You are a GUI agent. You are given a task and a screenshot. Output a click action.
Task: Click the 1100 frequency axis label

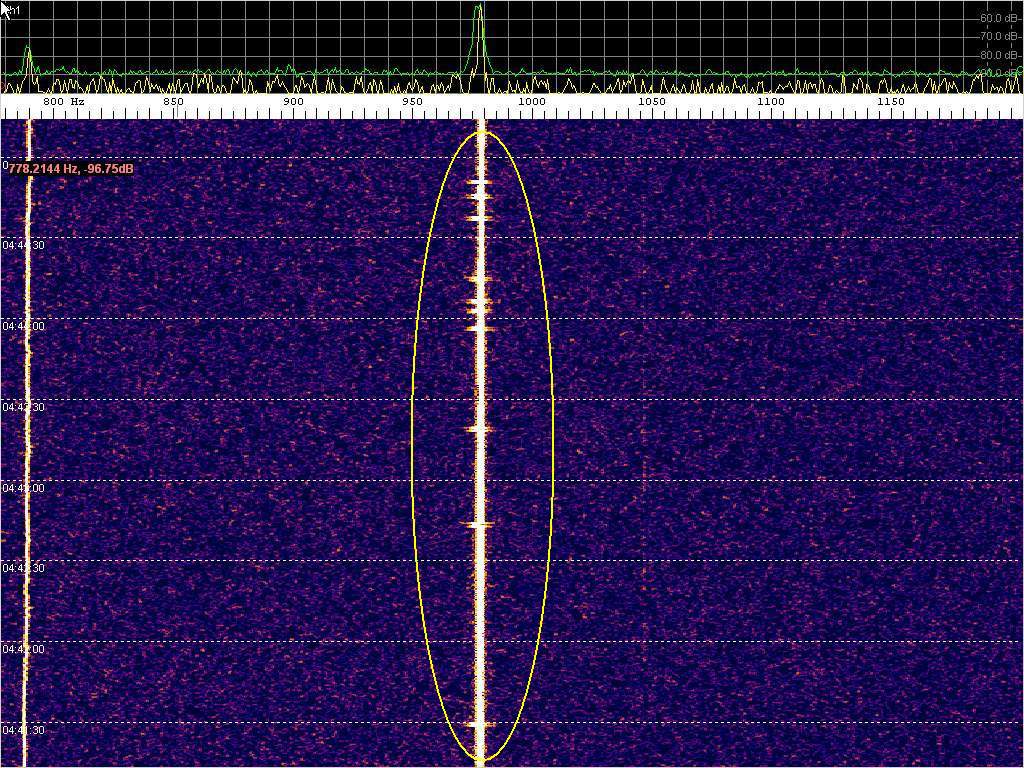pyautogui.click(x=770, y=102)
